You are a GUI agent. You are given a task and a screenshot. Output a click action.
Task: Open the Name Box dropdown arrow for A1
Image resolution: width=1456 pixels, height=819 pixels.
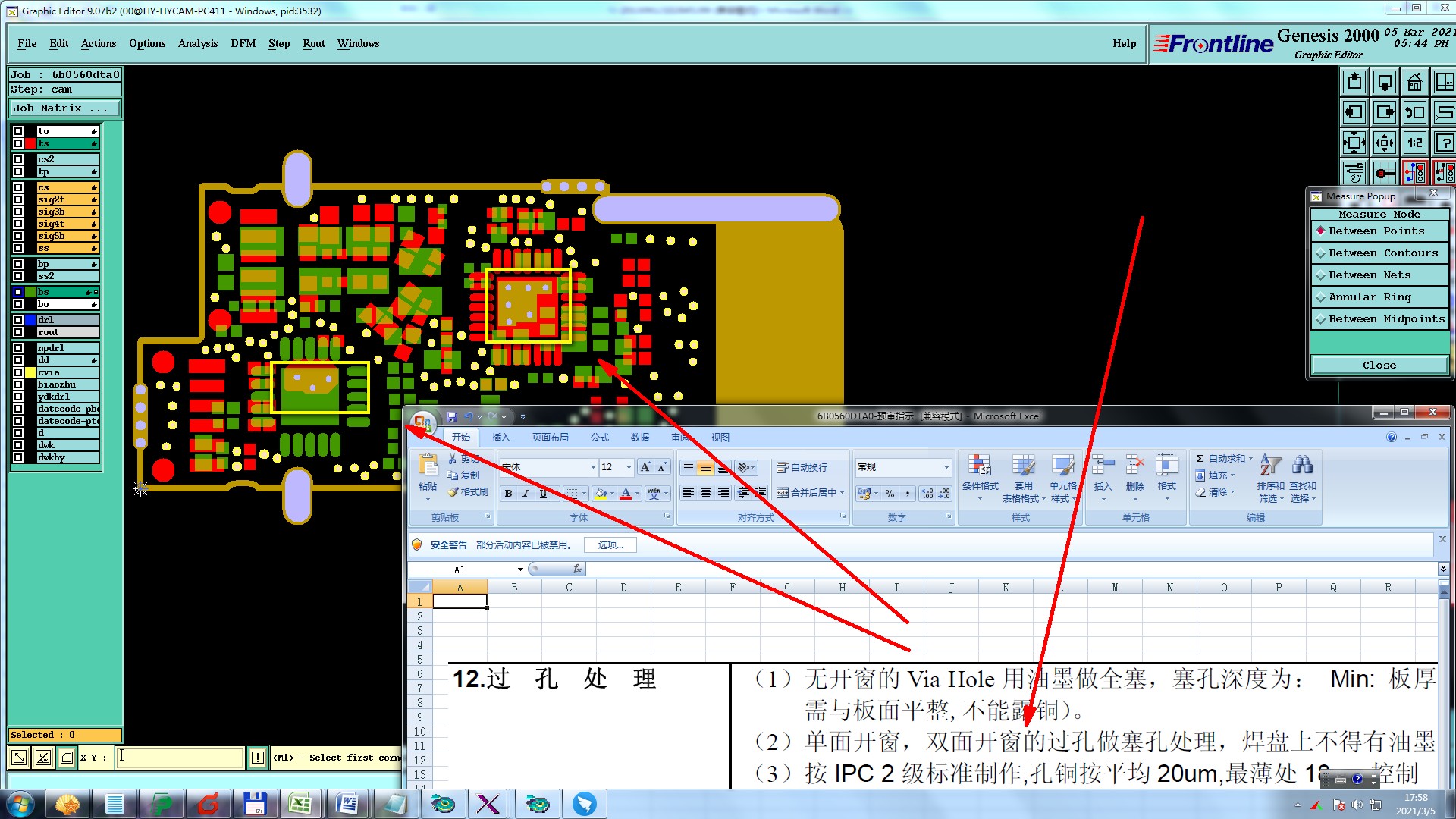point(520,570)
